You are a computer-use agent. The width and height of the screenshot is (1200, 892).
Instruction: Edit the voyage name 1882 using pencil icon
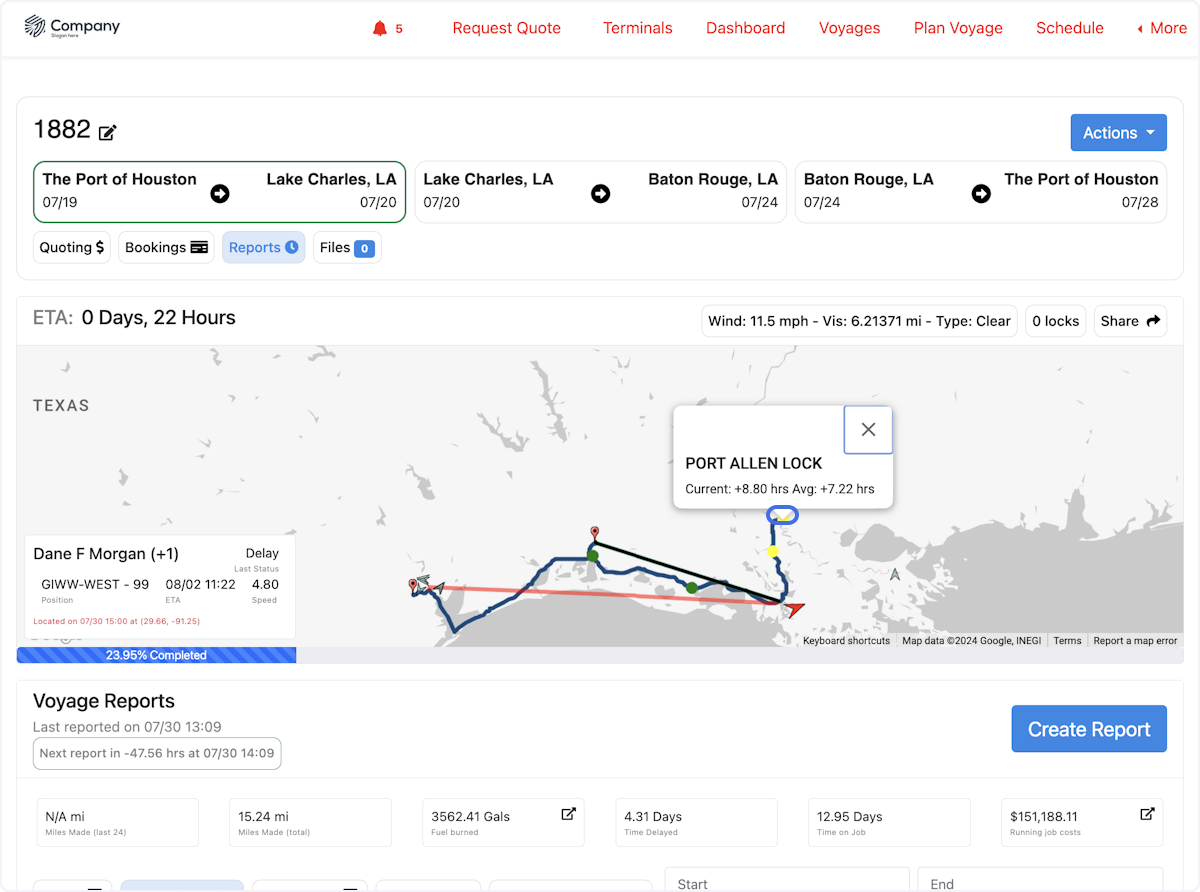pos(107,132)
